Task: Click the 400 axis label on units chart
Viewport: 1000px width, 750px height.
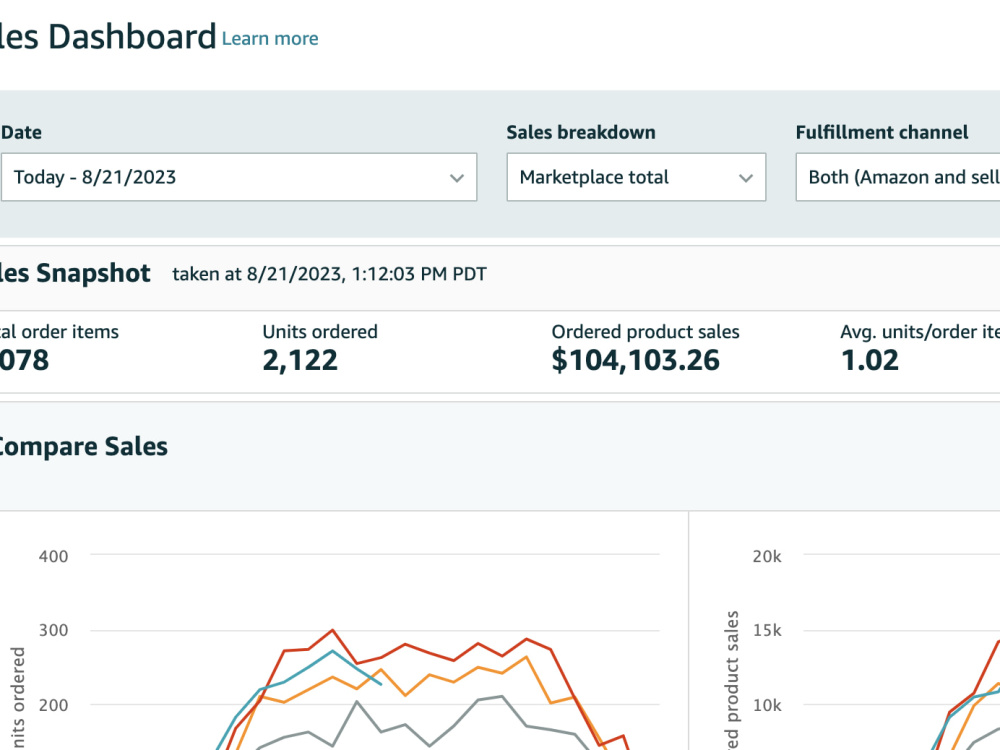Action: click(53, 556)
